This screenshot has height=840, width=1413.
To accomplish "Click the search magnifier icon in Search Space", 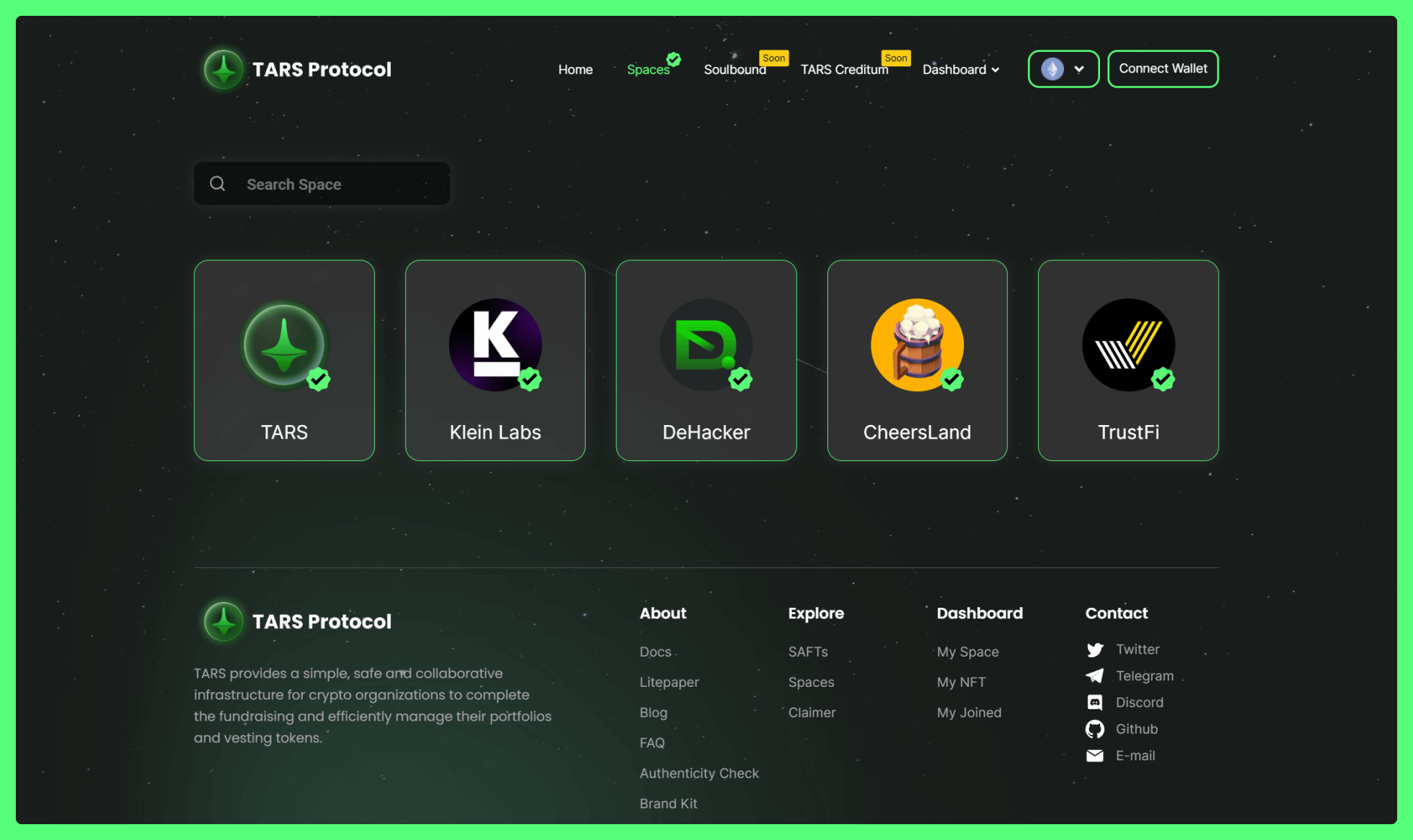I will [218, 183].
